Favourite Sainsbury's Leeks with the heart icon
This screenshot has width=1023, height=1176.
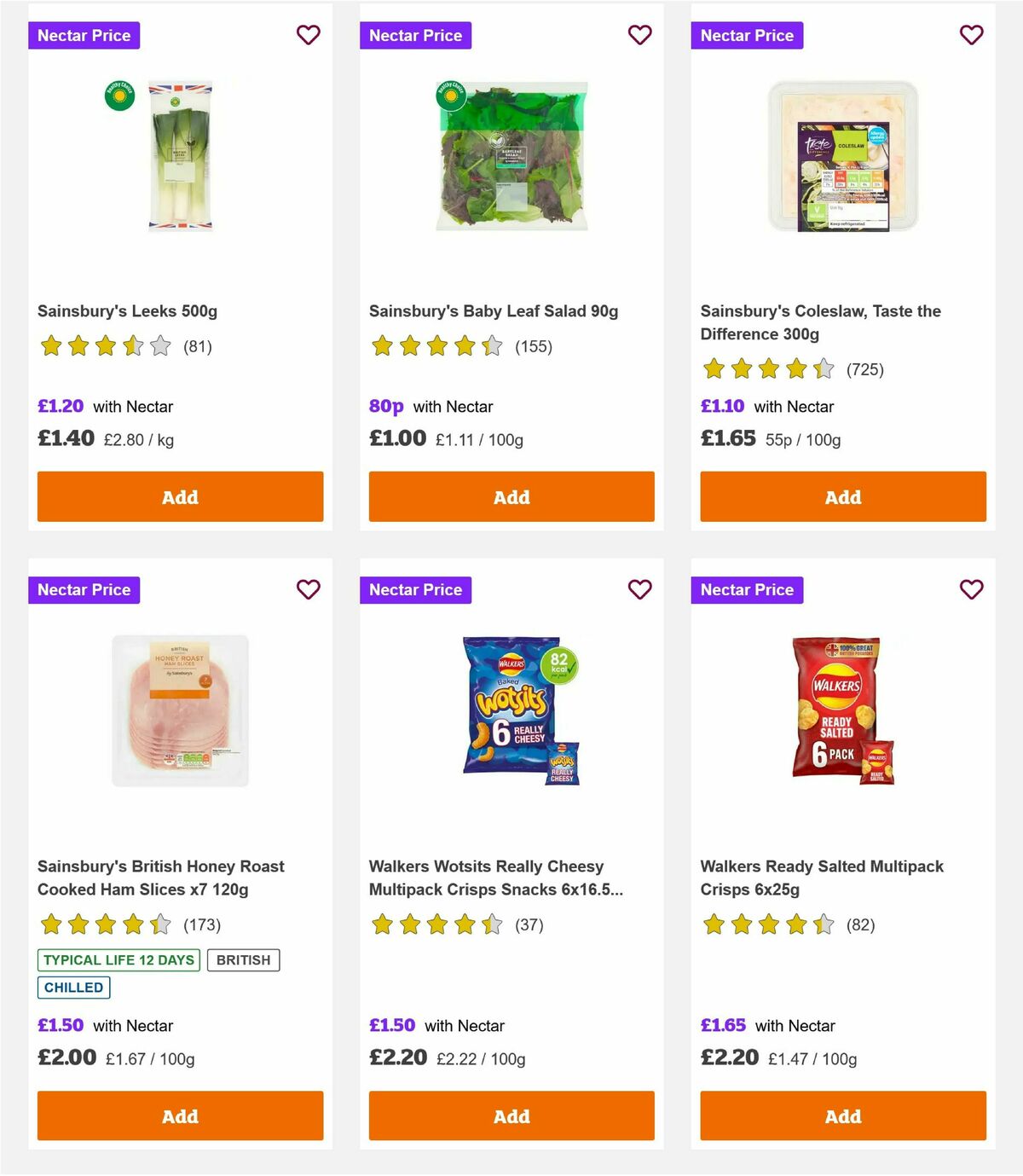pos(308,35)
